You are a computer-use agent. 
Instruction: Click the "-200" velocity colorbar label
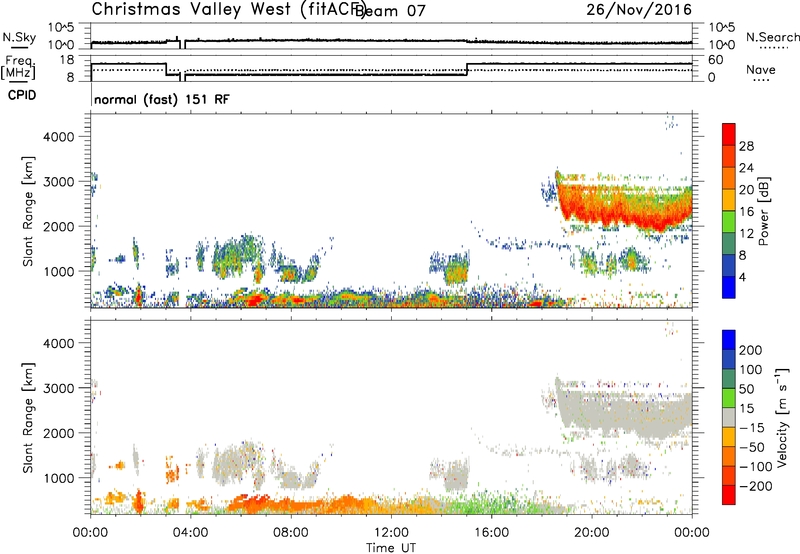[756, 486]
